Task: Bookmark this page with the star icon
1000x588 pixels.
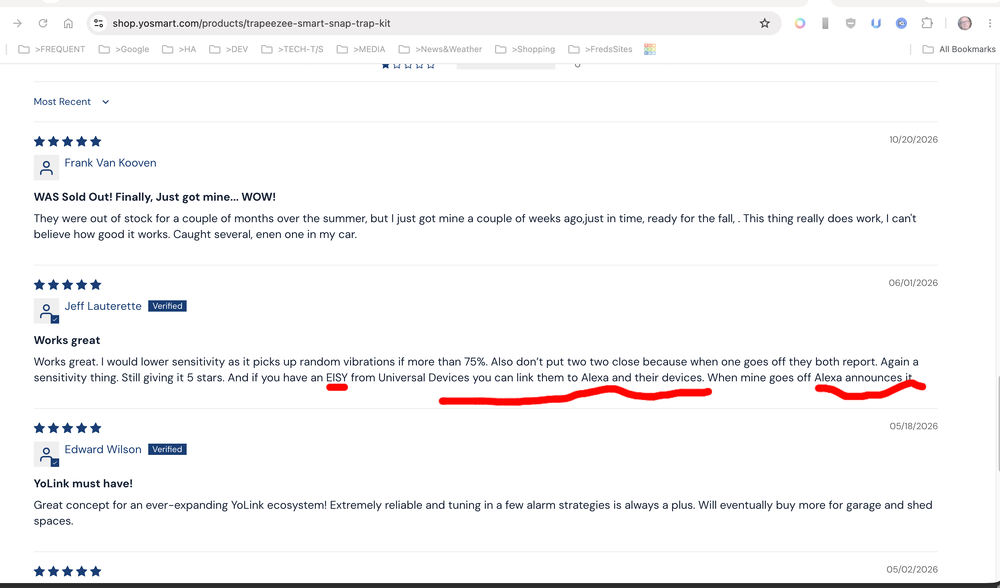Action: [x=765, y=24]
